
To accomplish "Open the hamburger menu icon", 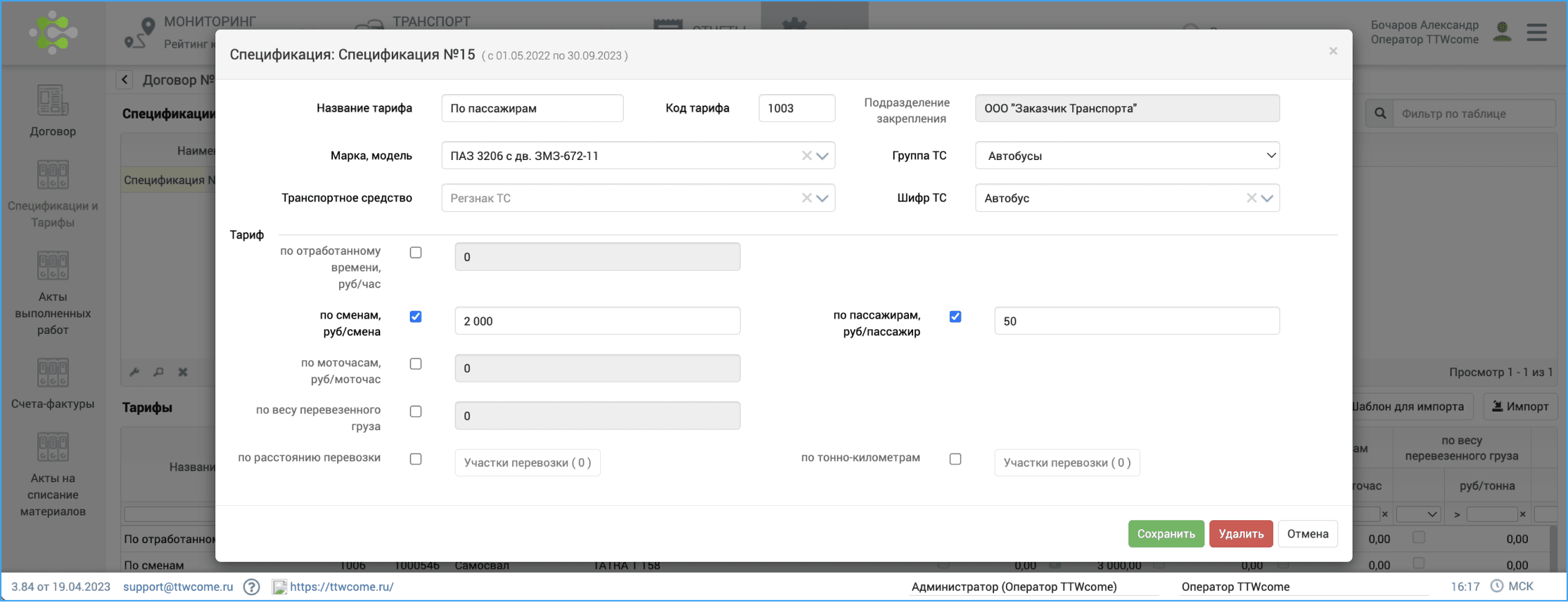I will (x=1536, y=33).
